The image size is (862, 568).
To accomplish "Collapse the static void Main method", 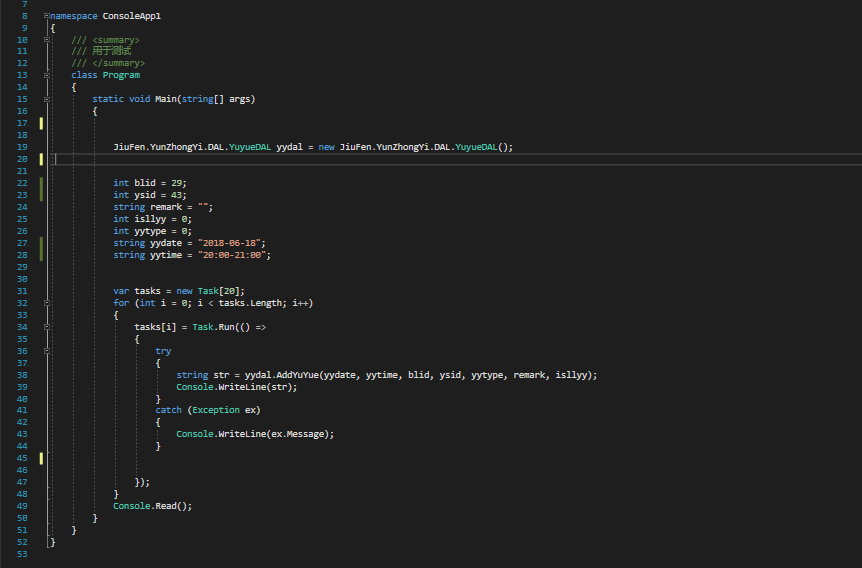I will click(47, 100).
